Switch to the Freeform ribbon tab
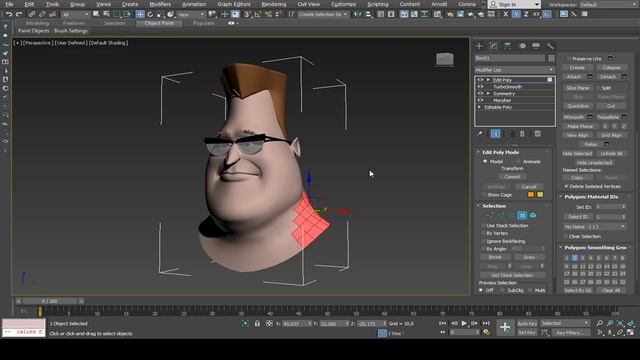Image resolution: width=640 pixels, height=360 pixels. click(74, 23)
